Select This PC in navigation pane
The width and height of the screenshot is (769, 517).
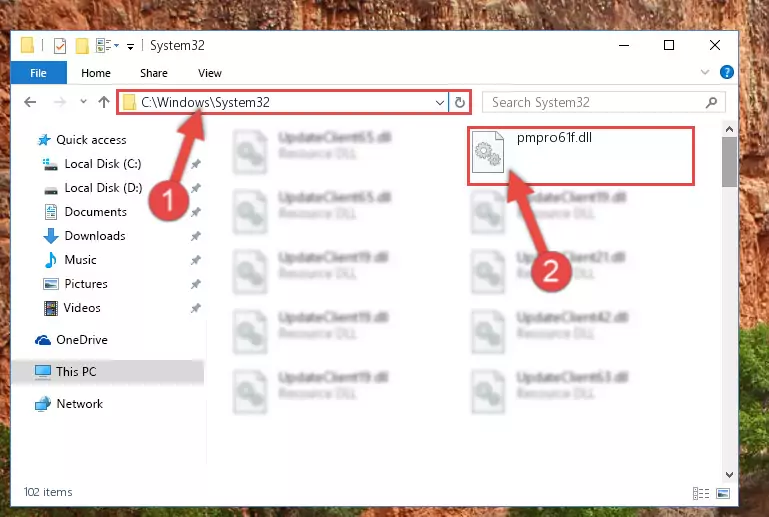coord(76,372)
